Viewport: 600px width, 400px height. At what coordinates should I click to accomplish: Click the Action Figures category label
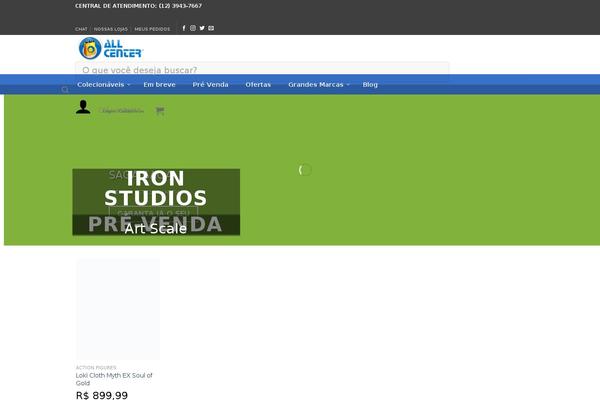96,367
